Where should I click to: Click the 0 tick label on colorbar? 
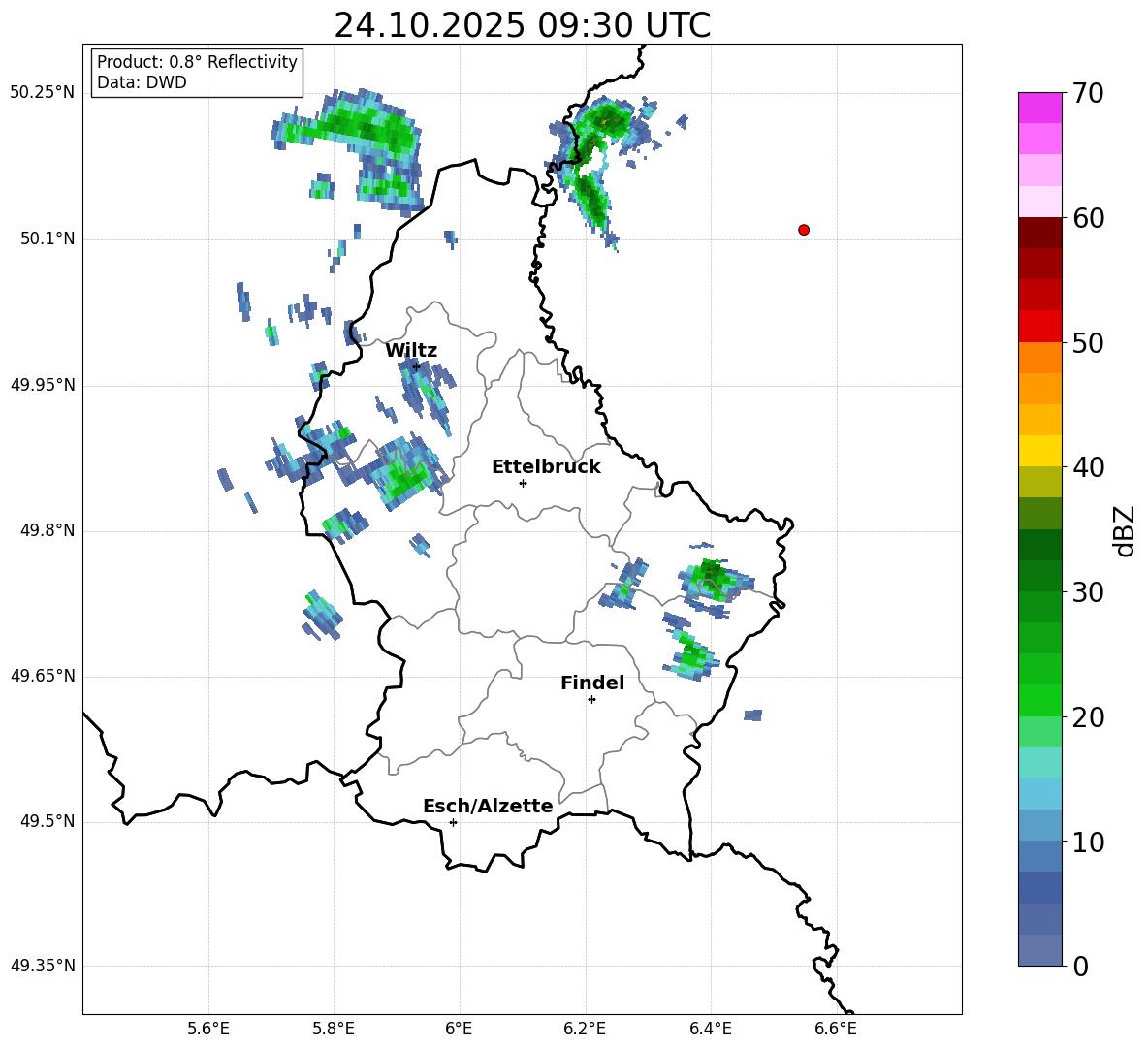coord(1080,966)
